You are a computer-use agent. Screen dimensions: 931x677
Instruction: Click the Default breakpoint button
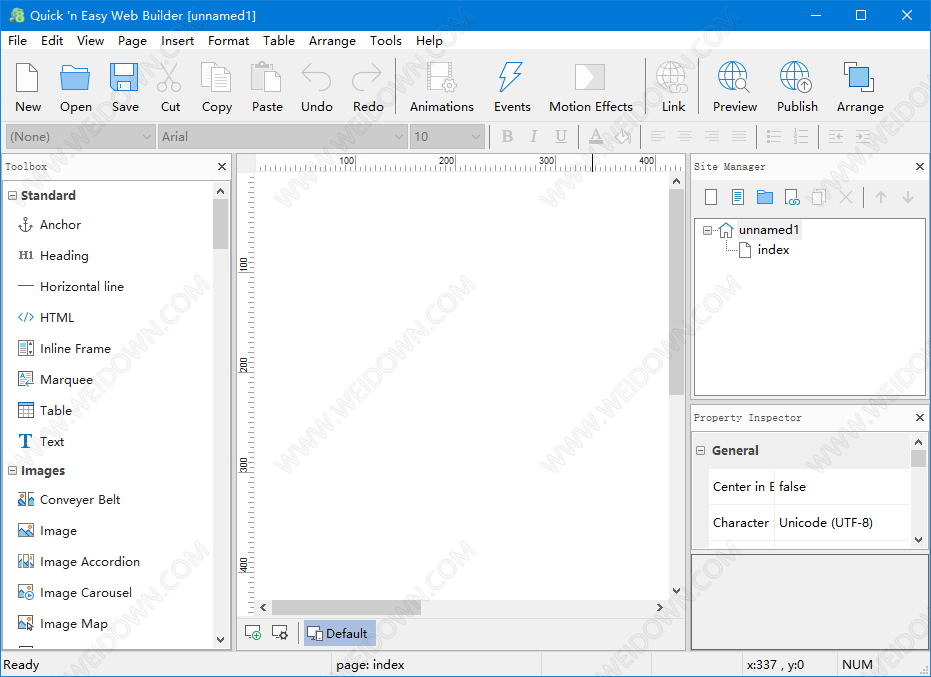point(339,633)
